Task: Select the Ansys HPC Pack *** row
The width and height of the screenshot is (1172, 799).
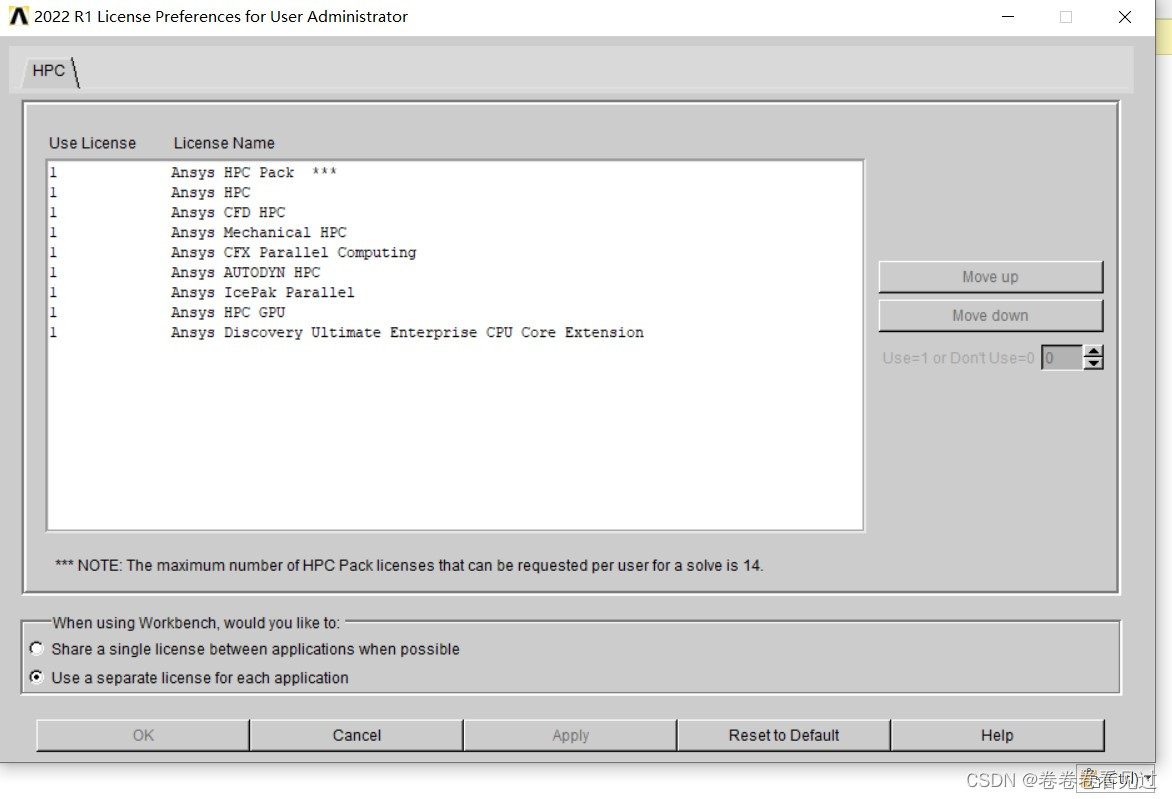Action: (455, 173)
